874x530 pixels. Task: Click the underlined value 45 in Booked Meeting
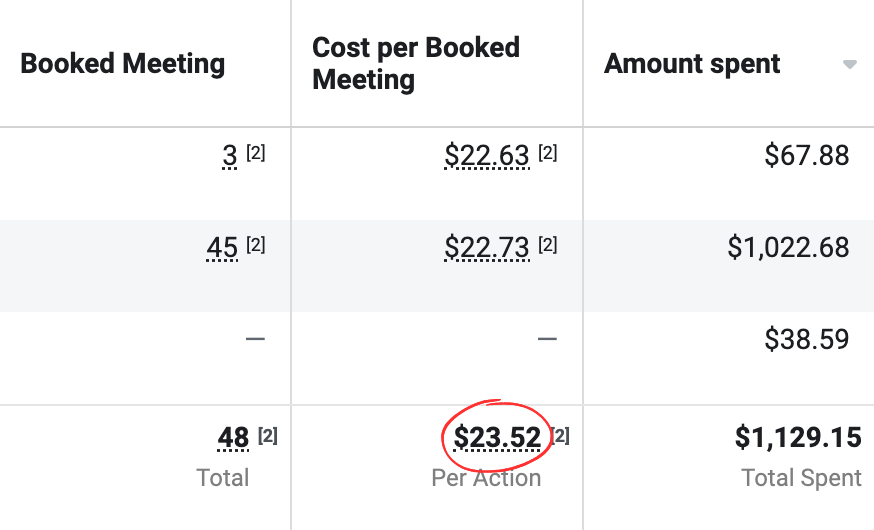click(x=221, y=247)
